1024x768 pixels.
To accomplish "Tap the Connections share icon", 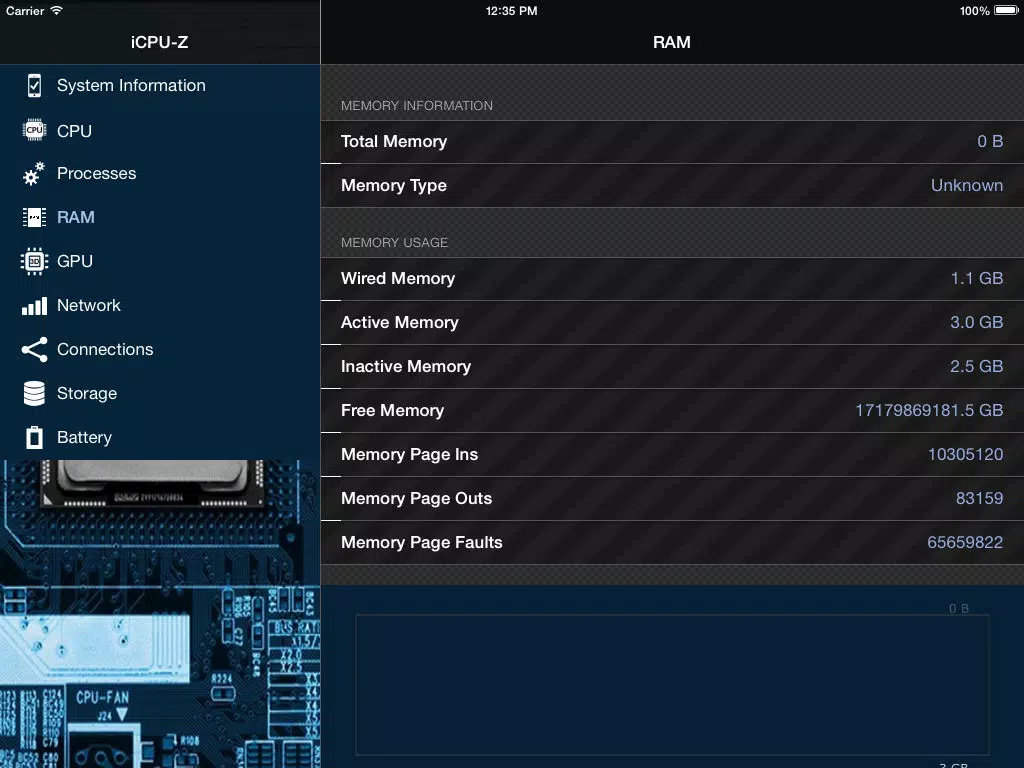I will pos(35,349).
